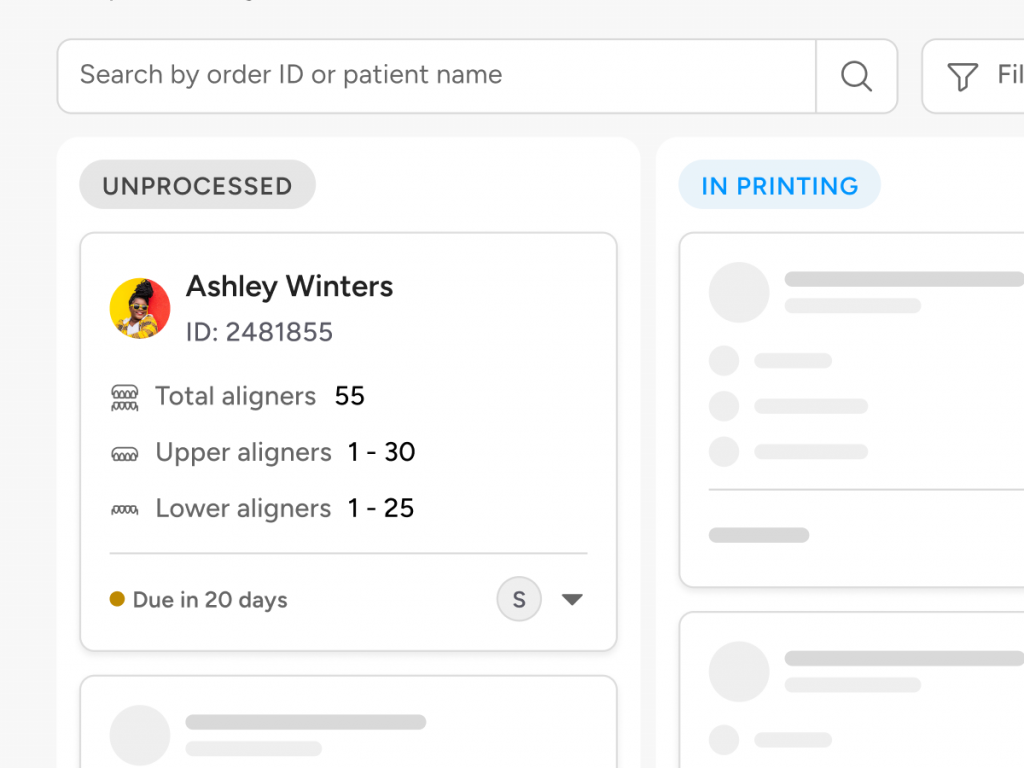1024x768 pixels.
Task: Select the Upper aligners icon
Action: 124,452
